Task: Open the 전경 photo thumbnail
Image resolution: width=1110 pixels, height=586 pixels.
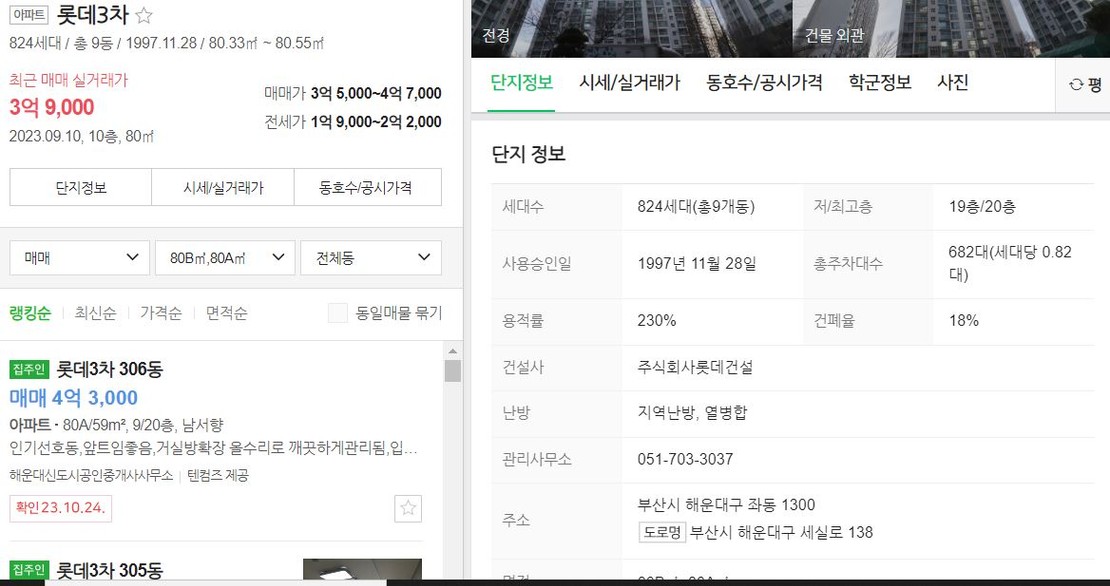Action: click(631, 28)
